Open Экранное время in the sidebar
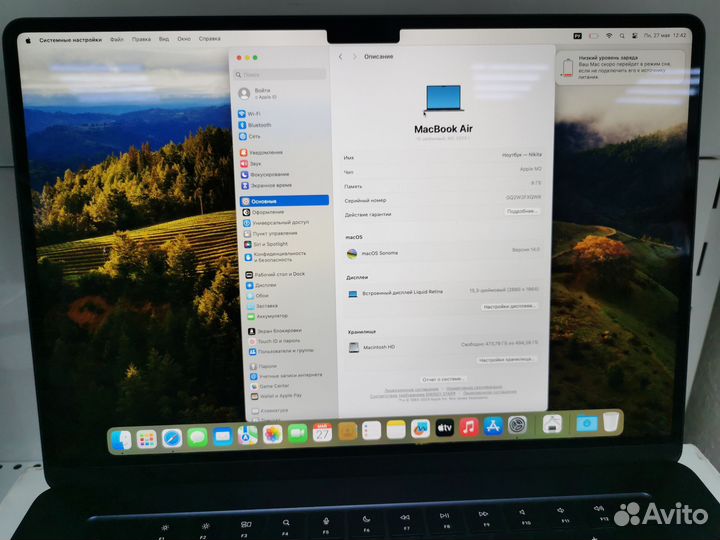Image resolution: width=720 pixels, height=540 pixels. (266, 186)
